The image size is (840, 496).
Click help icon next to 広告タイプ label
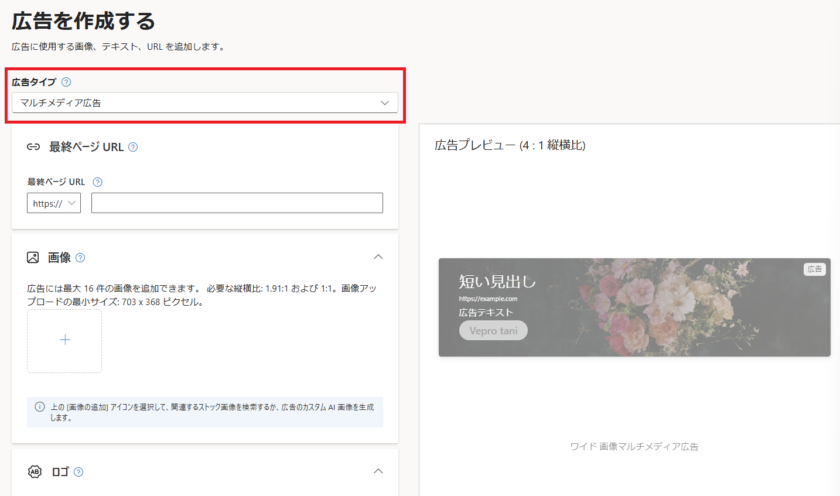click(x=66, y=83)
